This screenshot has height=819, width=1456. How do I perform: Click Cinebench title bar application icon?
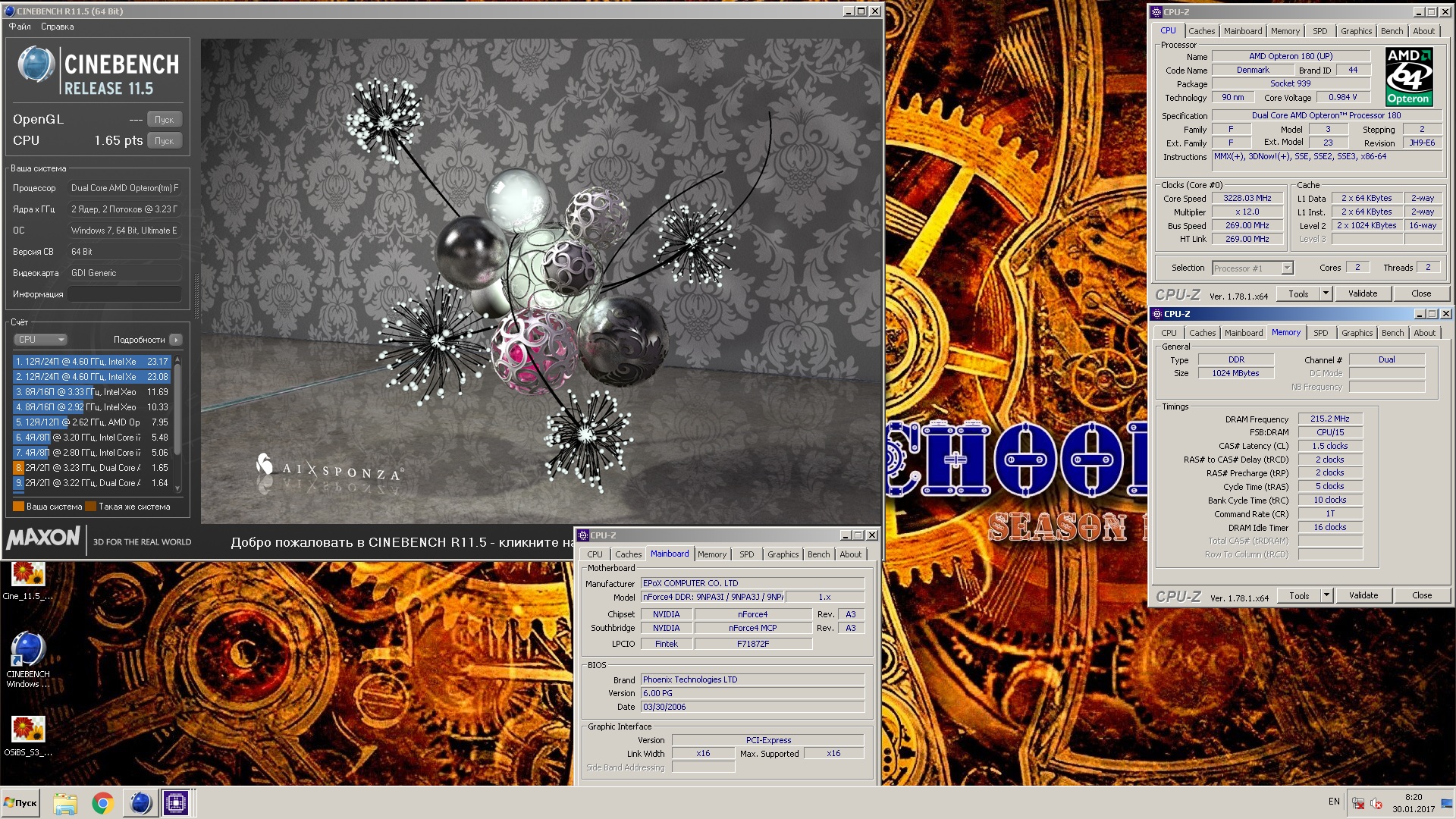pos(9,11)
